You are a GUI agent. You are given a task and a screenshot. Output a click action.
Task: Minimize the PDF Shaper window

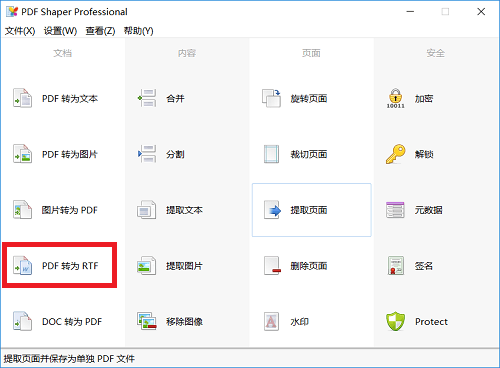pyautogui.click(x=410, y=12)
